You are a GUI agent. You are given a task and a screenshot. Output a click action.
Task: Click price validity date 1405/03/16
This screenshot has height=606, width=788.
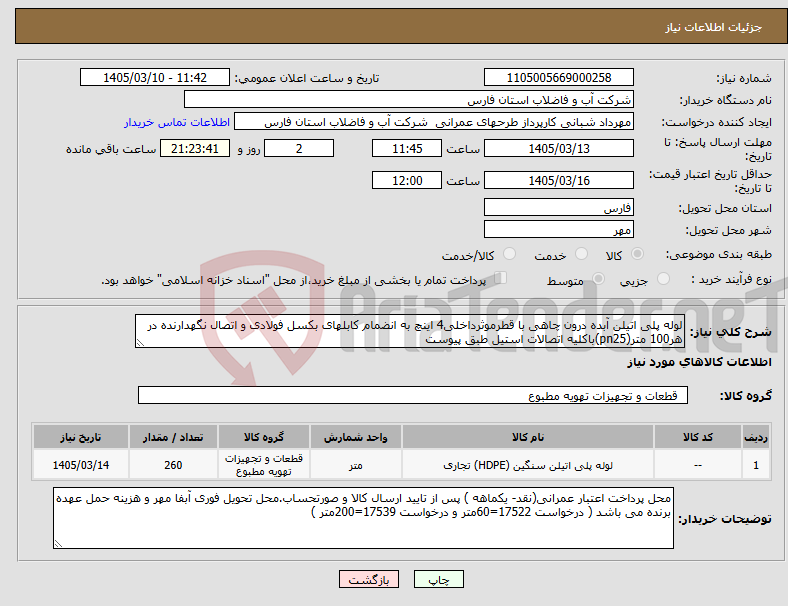click(x=558, y=180)
